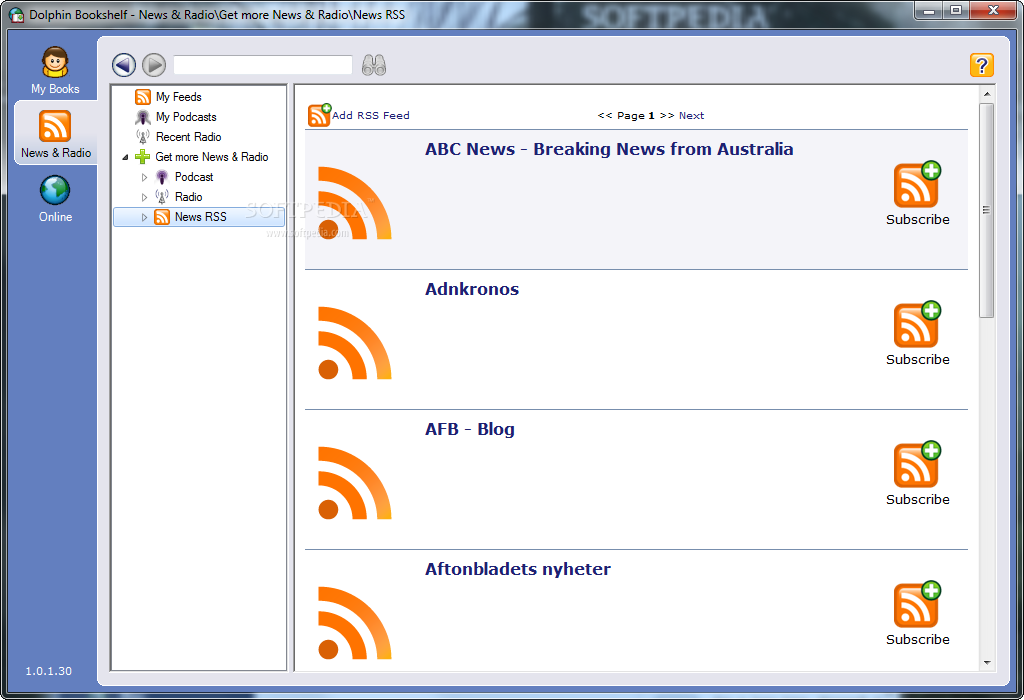The height and width of the screenshot is (700, 1024).
Task: Select My Feeds in the tree
Action: pyautogui.click(x=178, y=97)
